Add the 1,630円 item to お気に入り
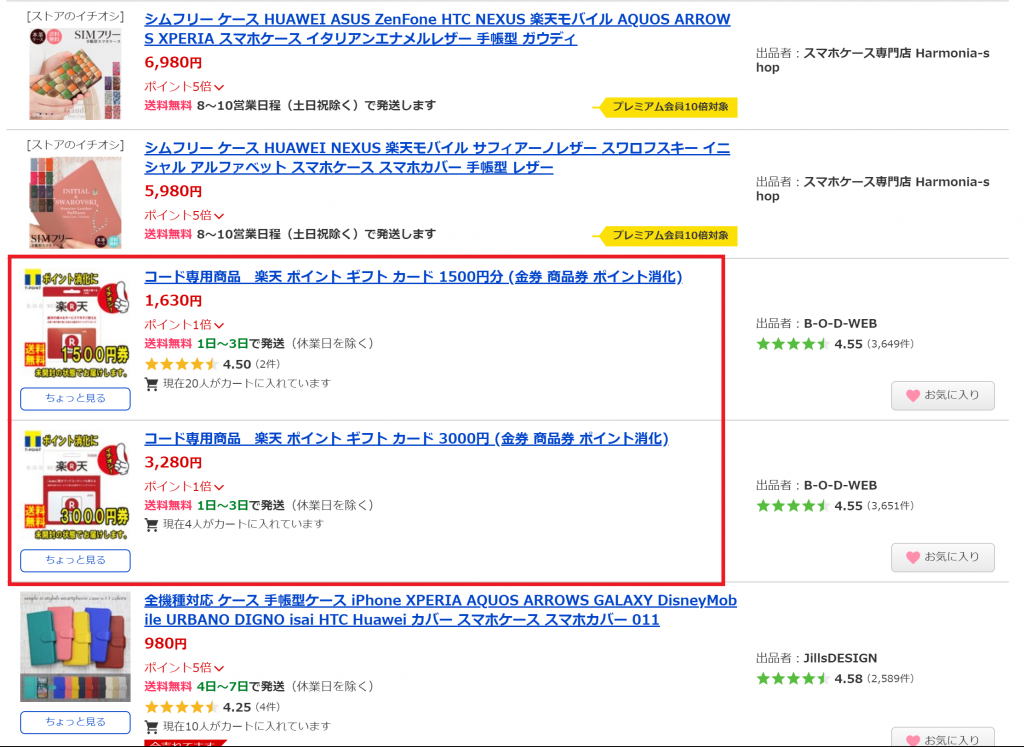1024x747 pixels. coord(943,395)
